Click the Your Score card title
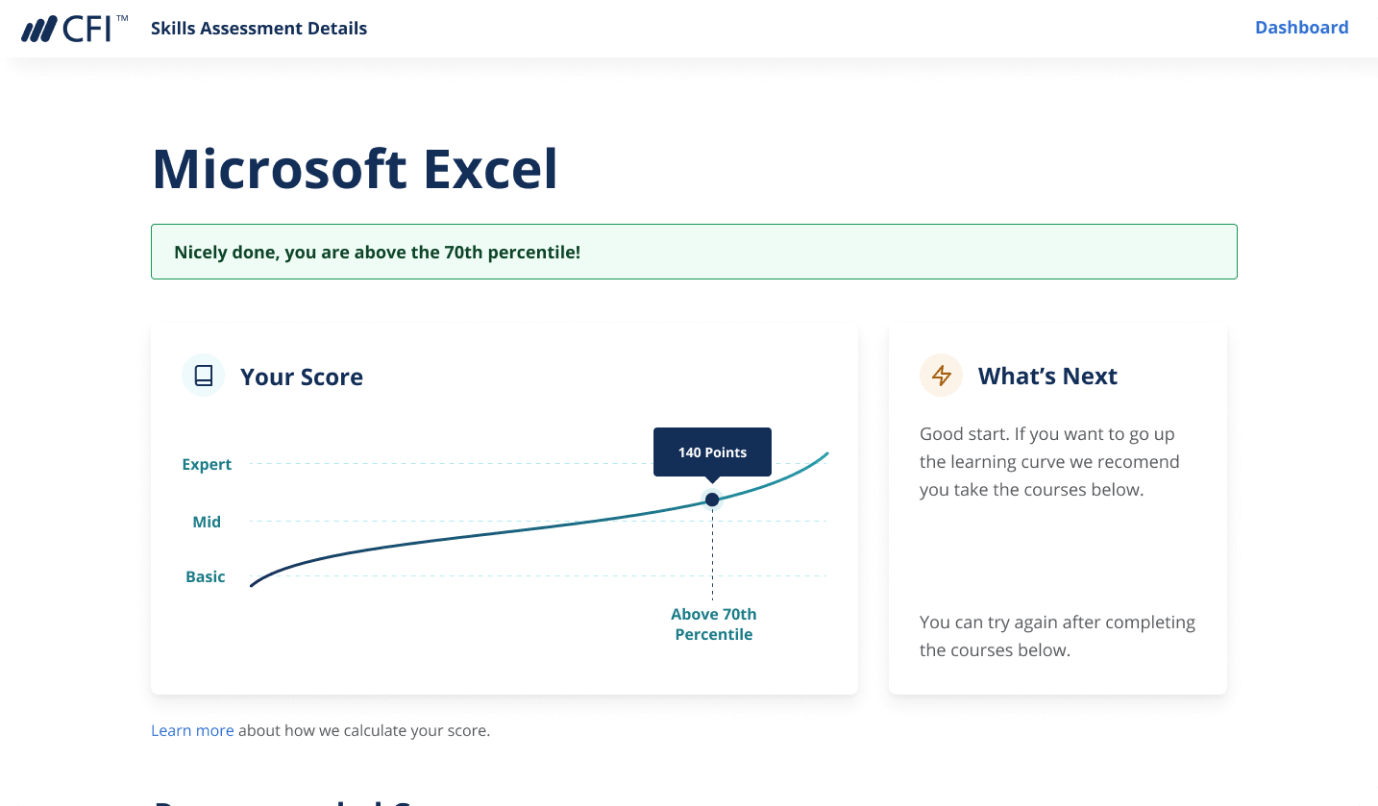This screenshot has height=806, width=1378. coord(301,377)
